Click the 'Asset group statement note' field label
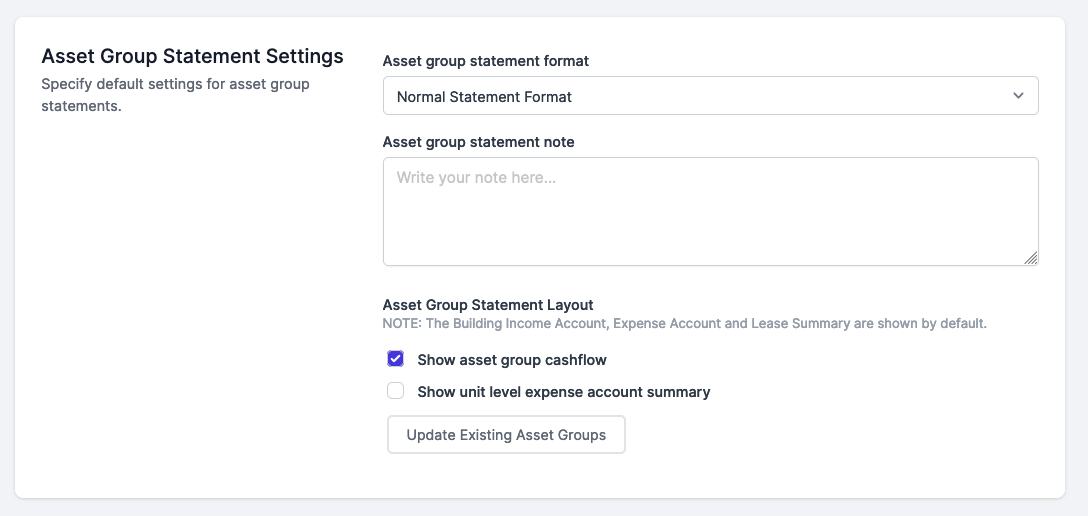Viewport: 1088px width, 516px height. [479, 142]
